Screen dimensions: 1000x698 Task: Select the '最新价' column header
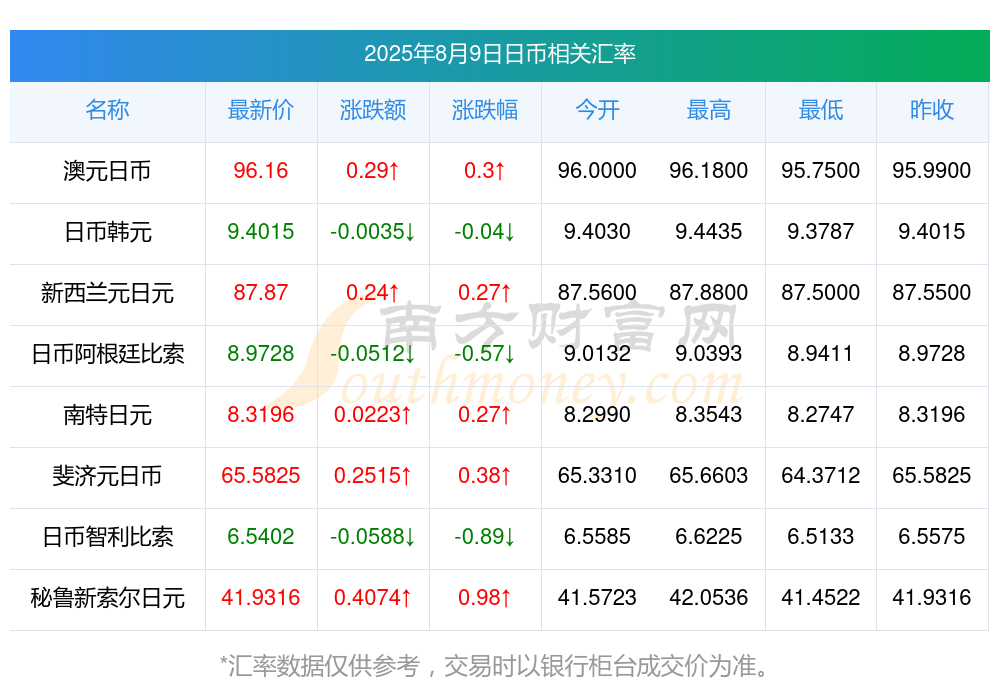click(260, 110)
